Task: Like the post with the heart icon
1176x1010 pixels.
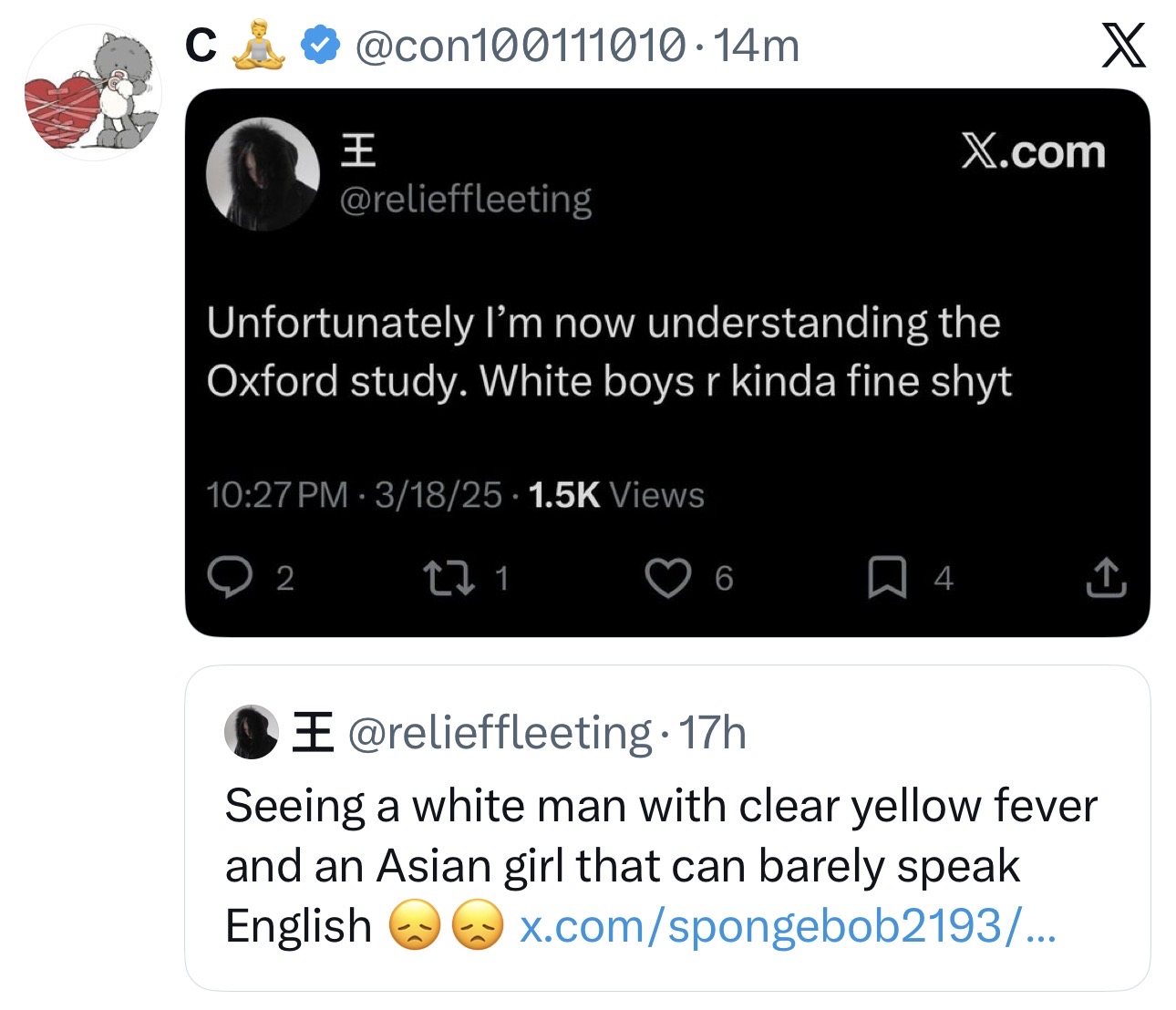Action: (x=667, y=578)
